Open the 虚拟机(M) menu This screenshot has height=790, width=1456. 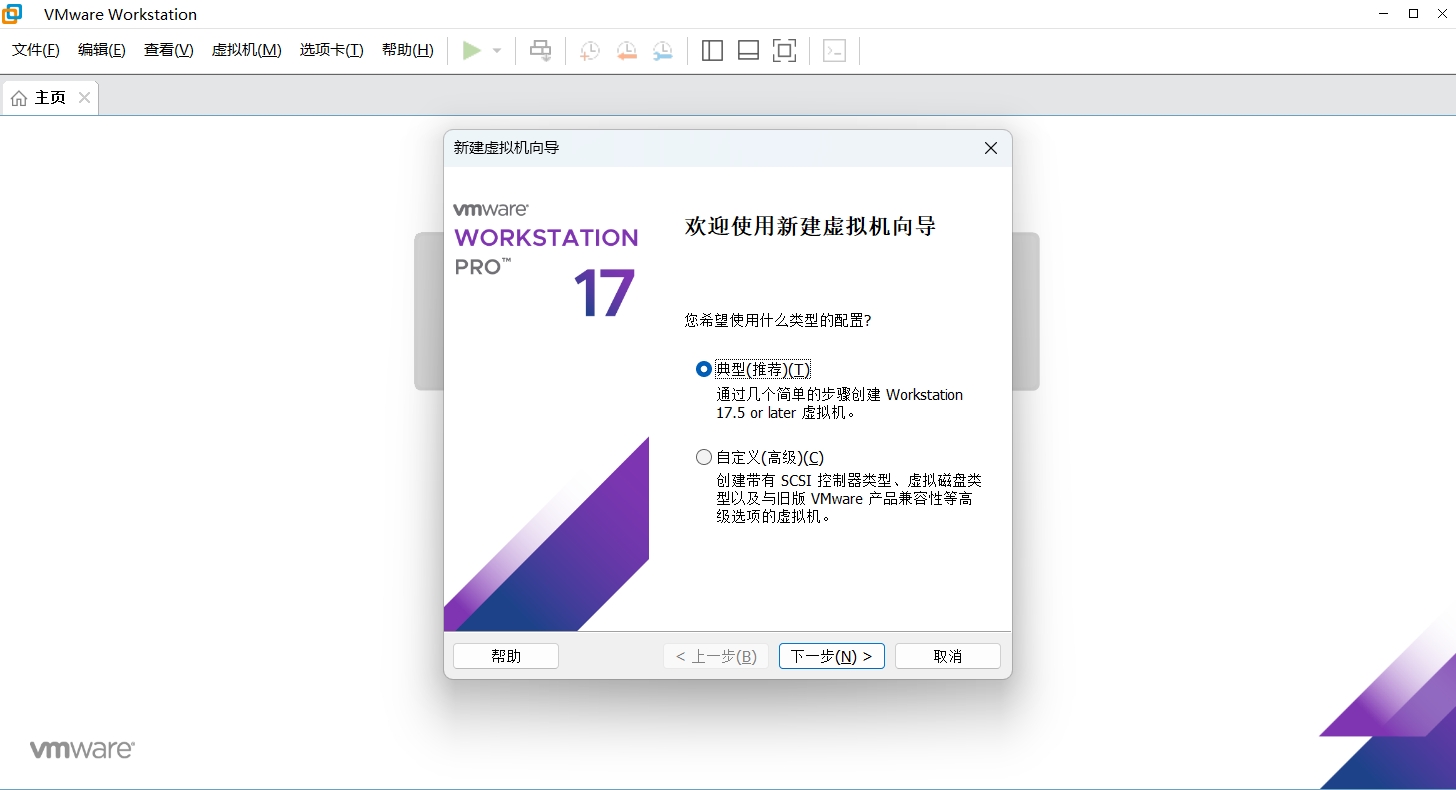(246, 50)
